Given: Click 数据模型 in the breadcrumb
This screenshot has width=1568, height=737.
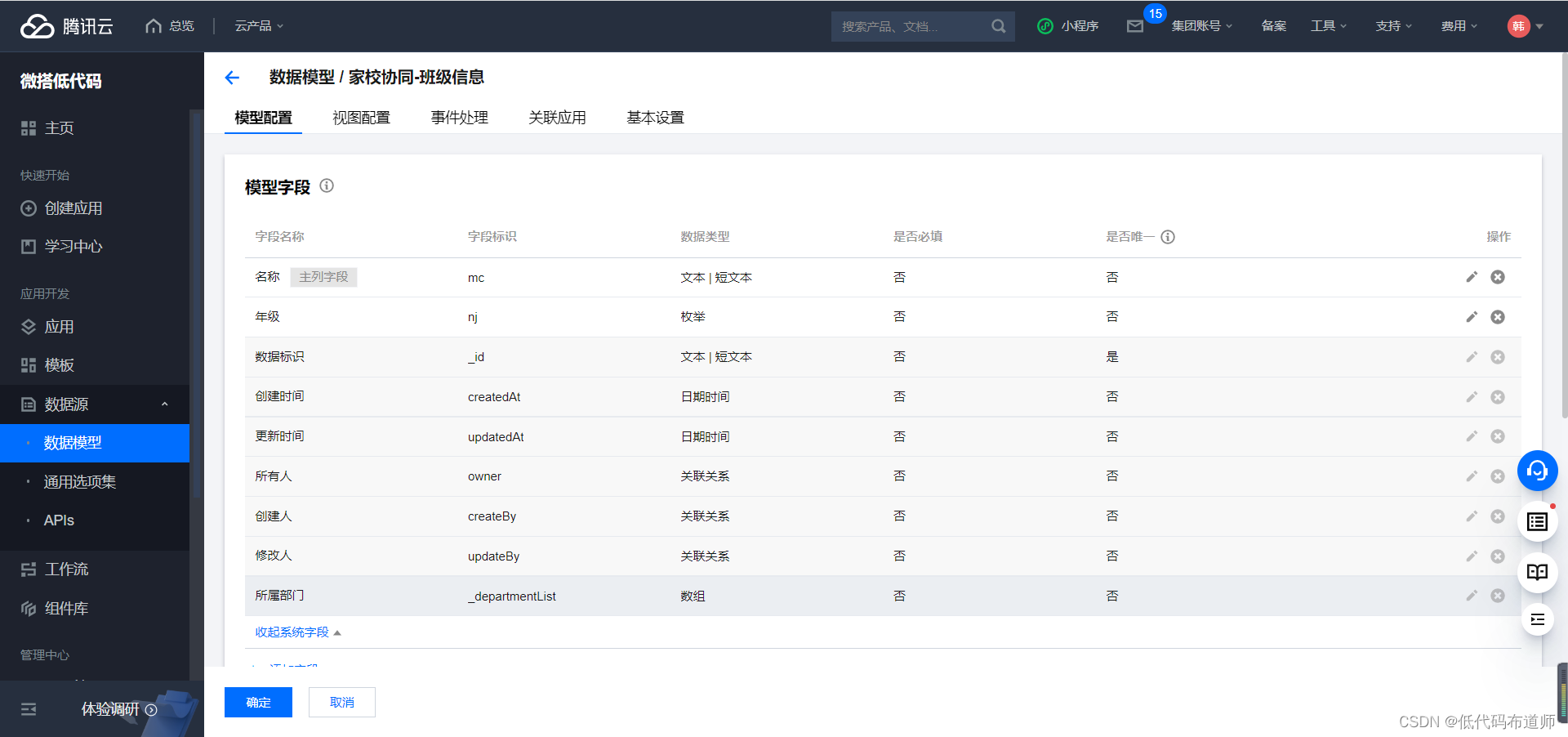Looking at the screenshot, I should [x=302, y=77].
